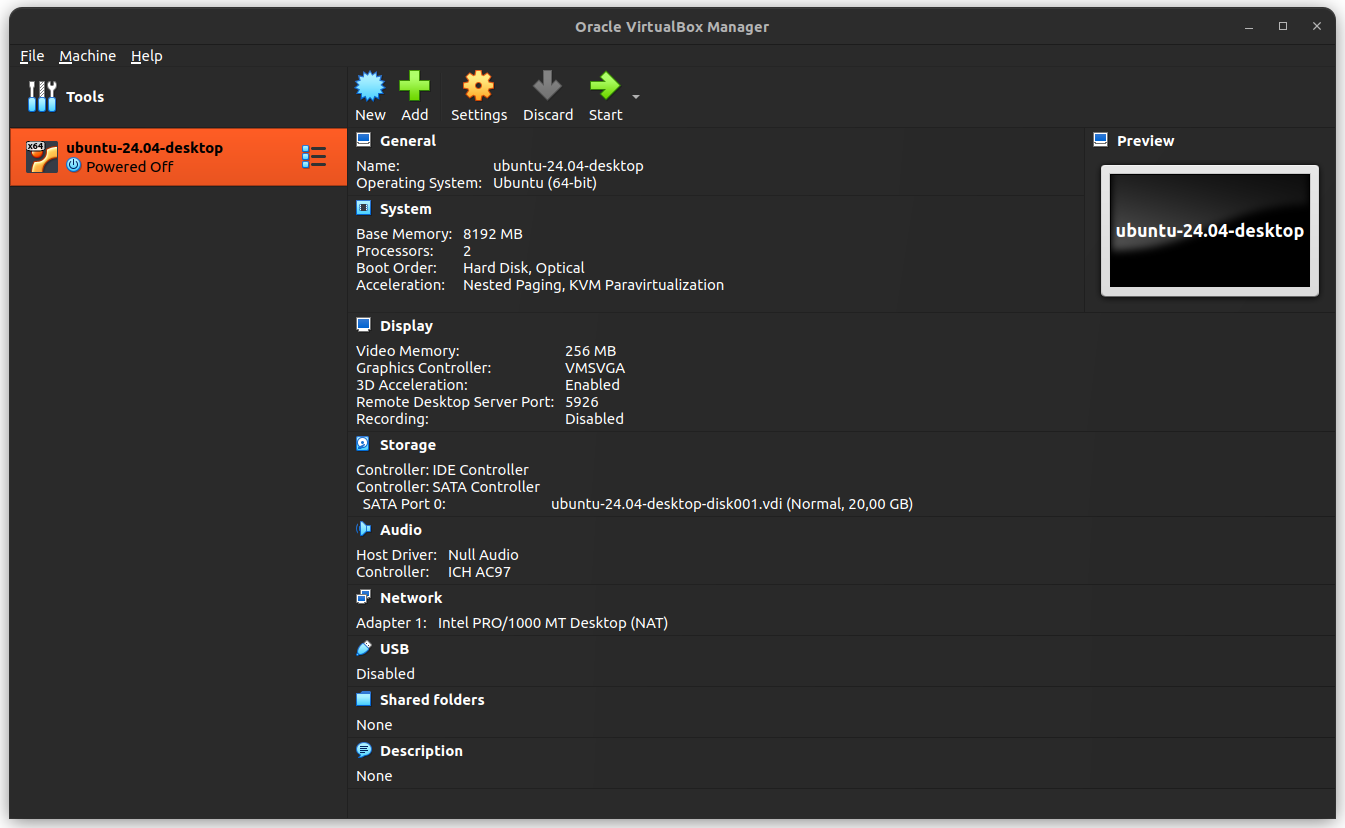Open the Machine menu

tap(87, 56)
